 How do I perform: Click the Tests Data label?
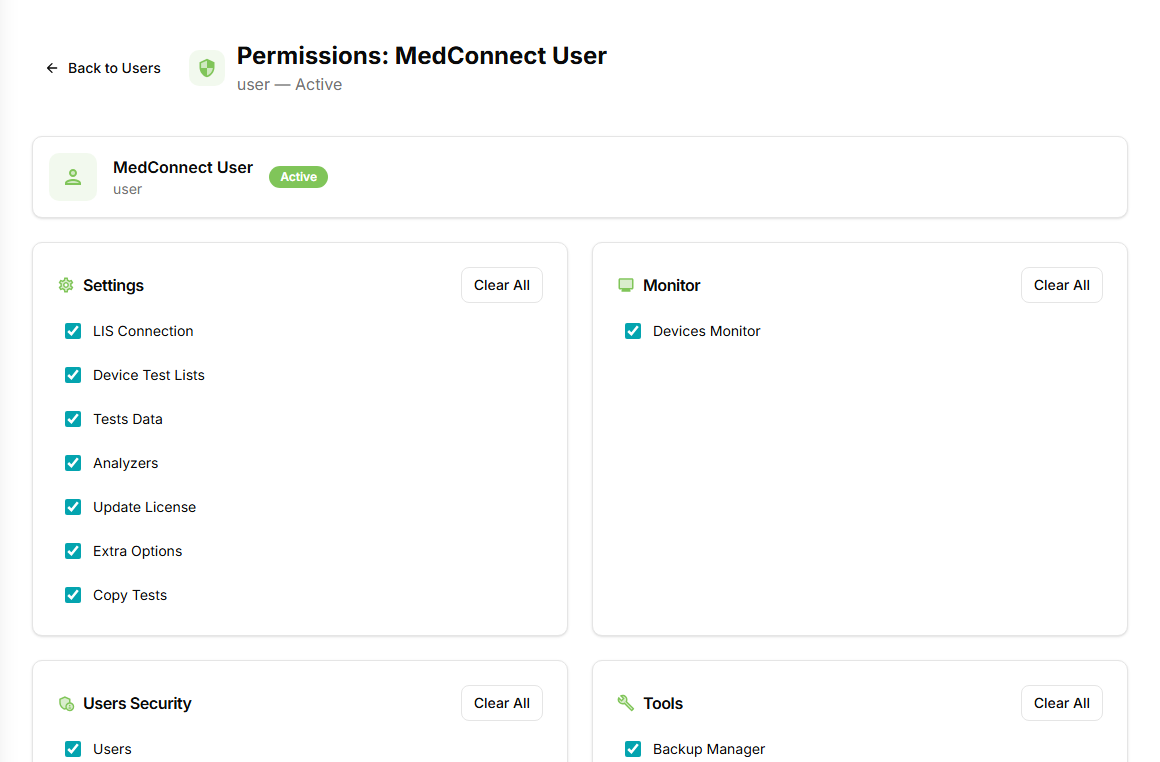[x=127, y=419]
